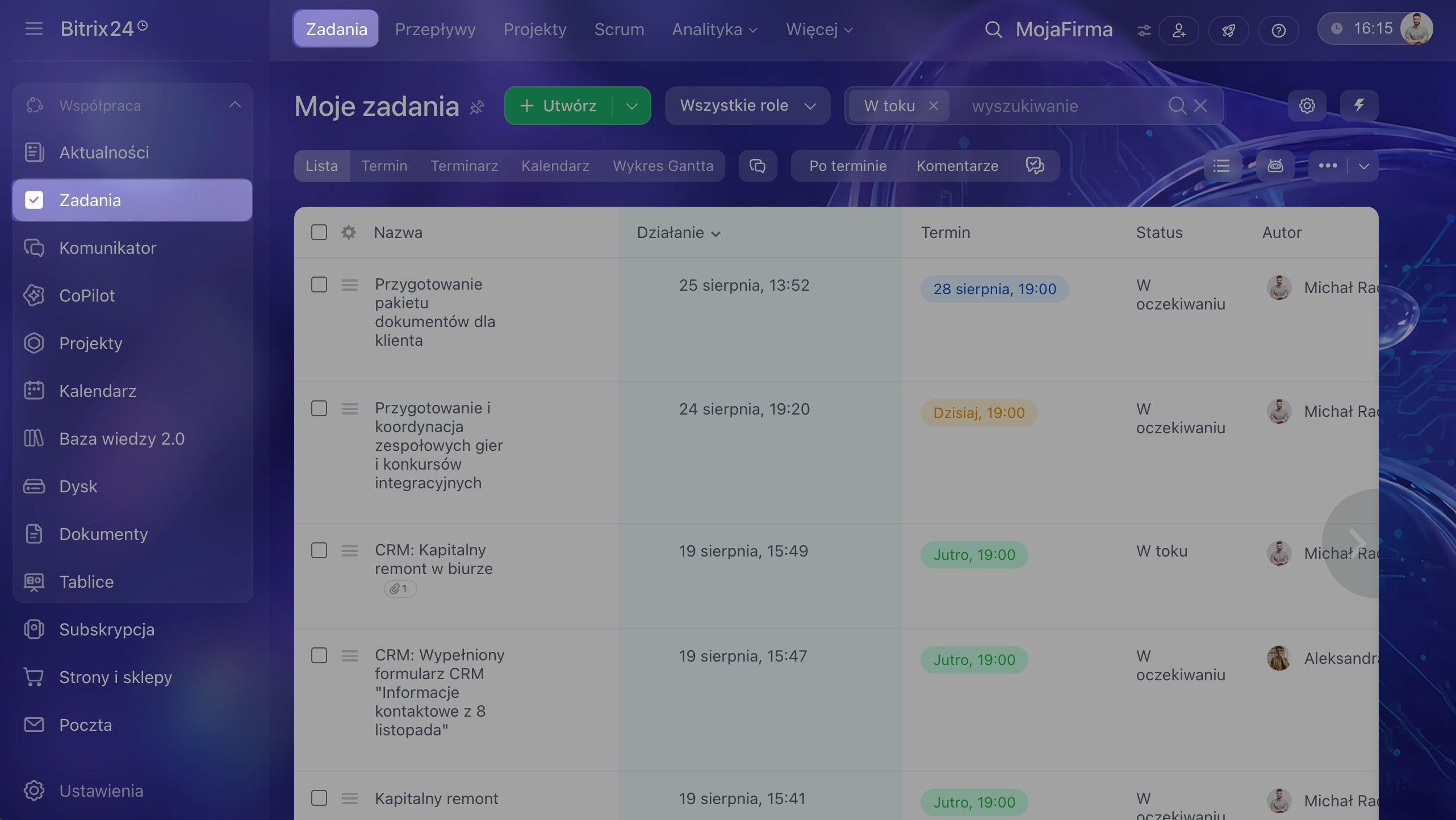Click the lightning bolt automation icon
Screen dimensions: 1456x820
point(1359,106)
